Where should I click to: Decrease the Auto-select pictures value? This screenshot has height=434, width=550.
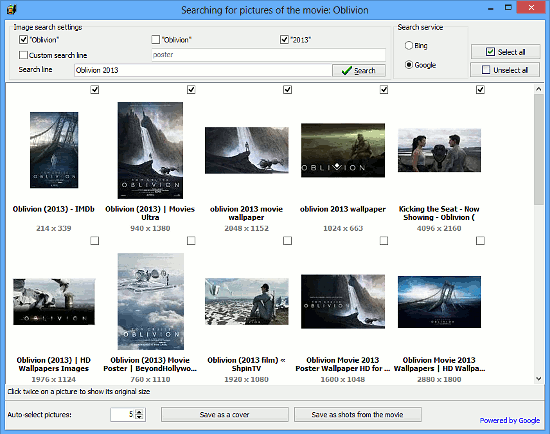tap(139, 417)
